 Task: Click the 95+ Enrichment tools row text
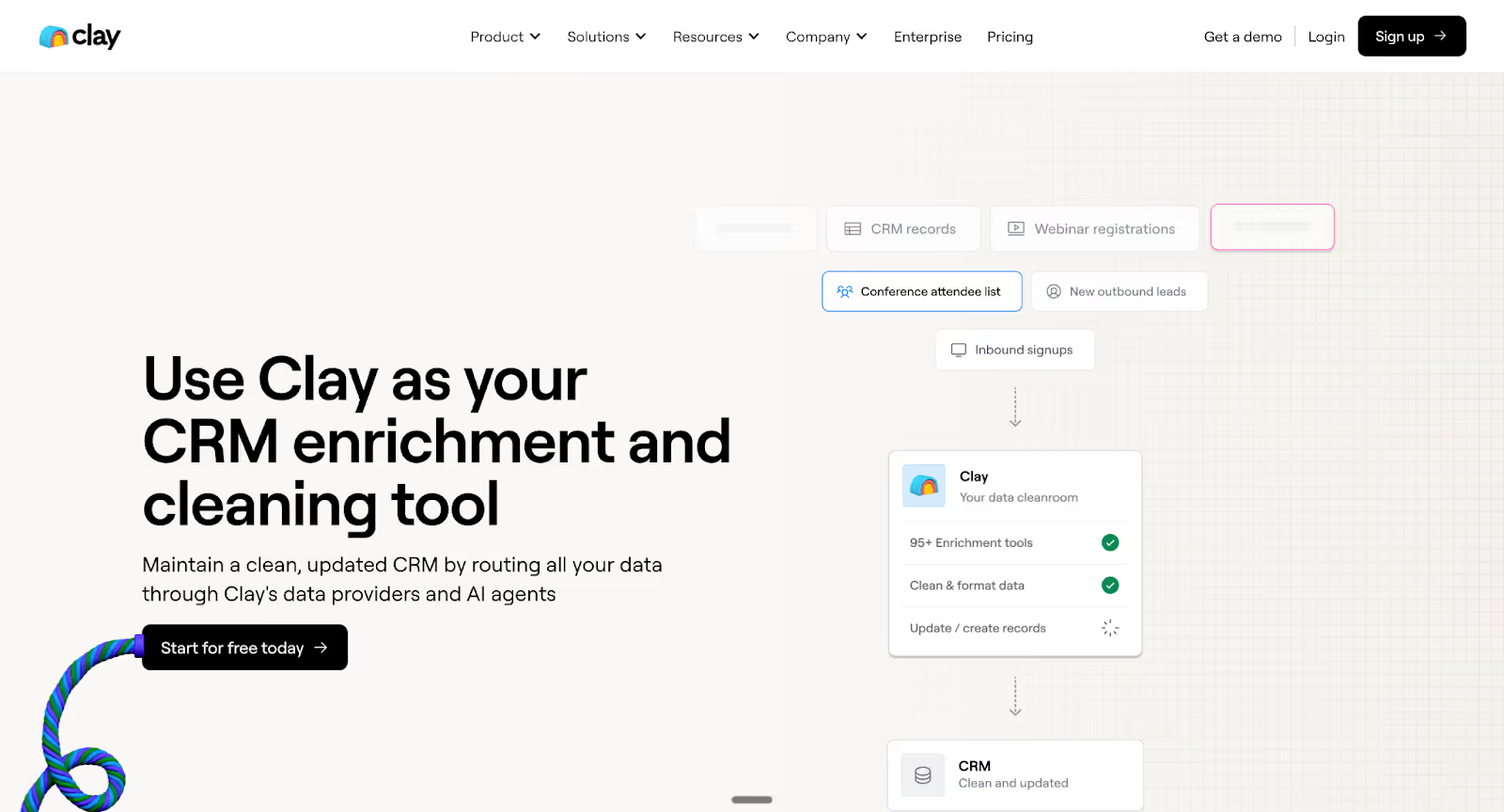point(971,542)
